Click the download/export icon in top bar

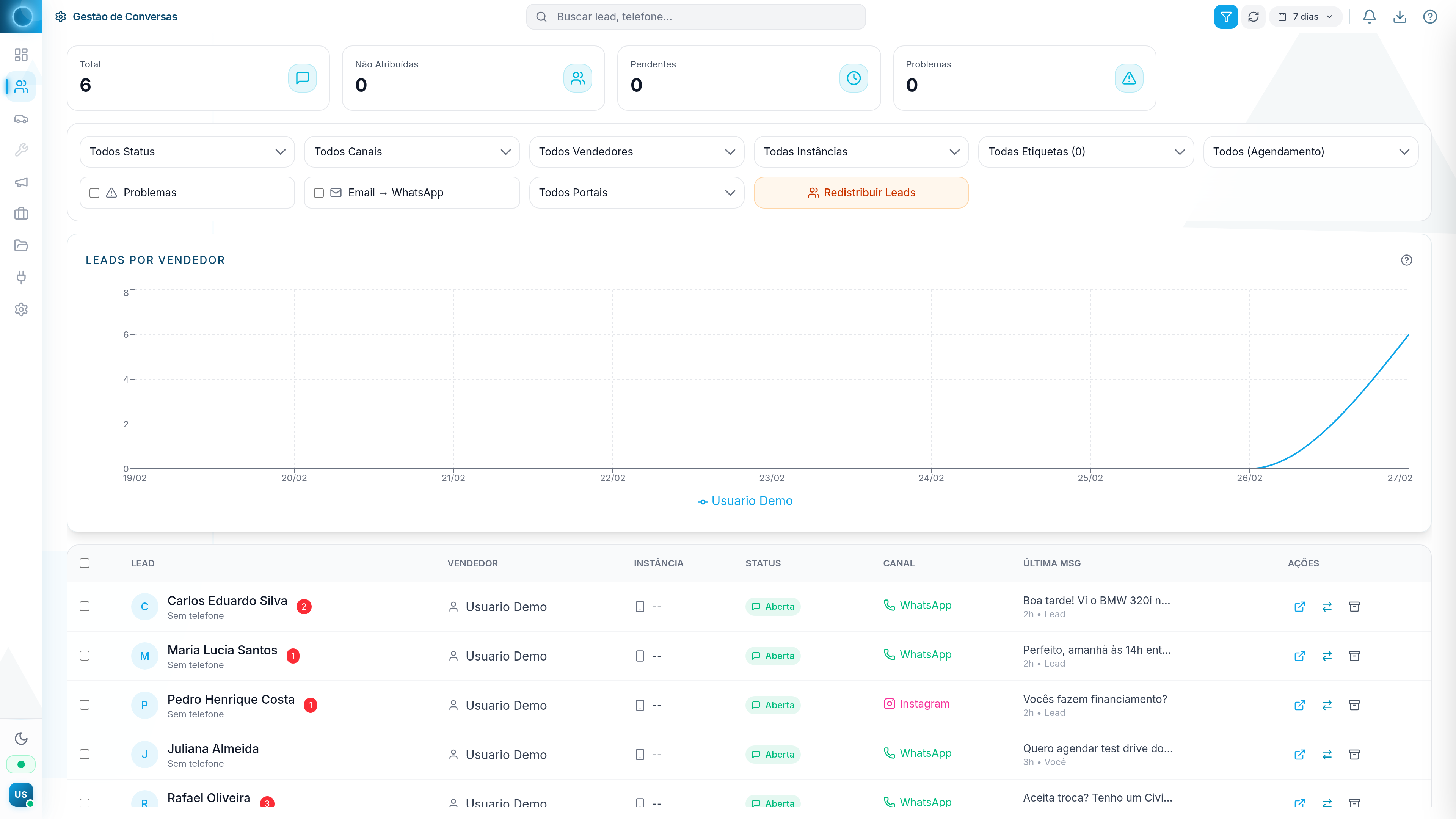[x=1400, y=16]
